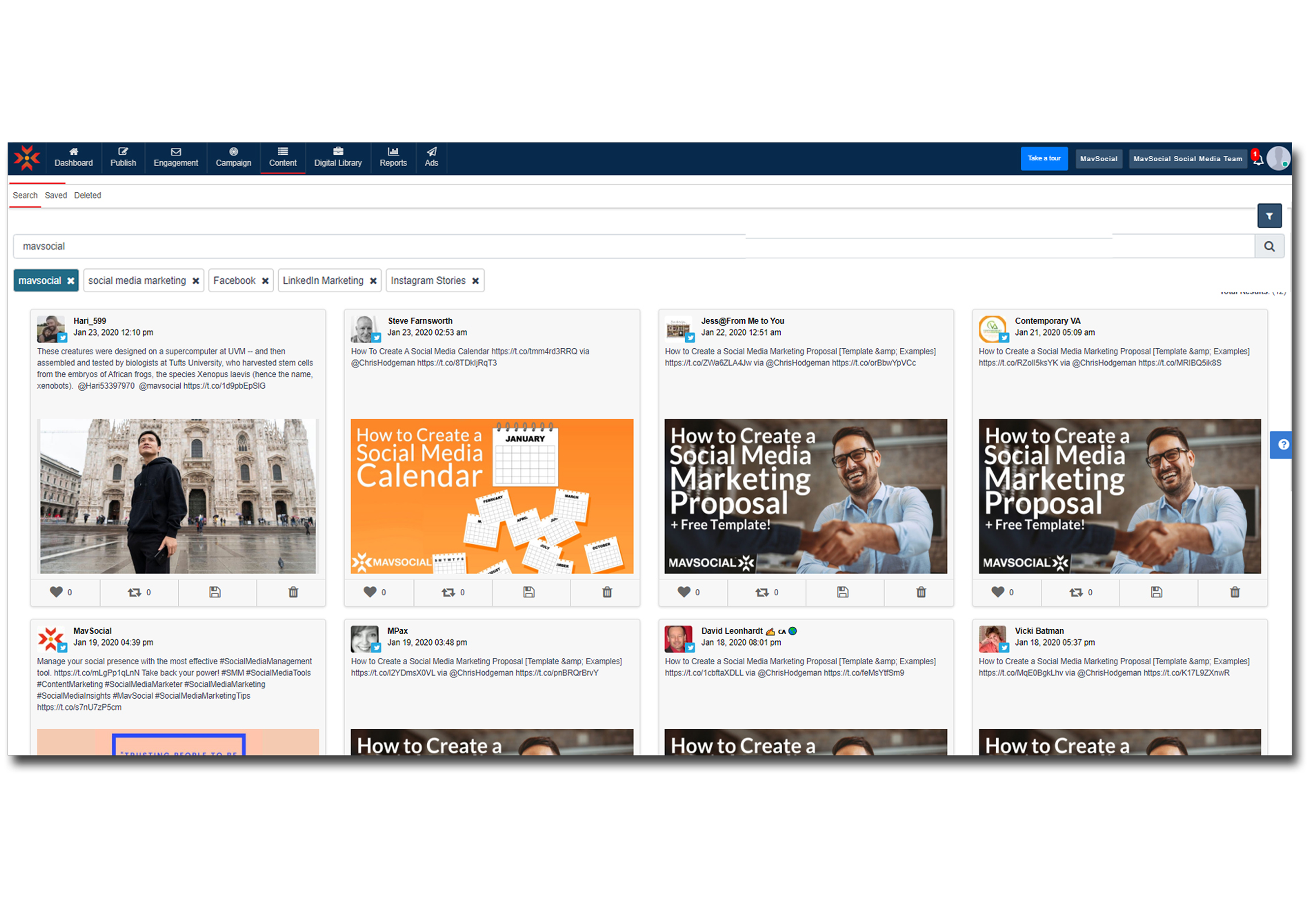Remove the Facebook keyword tag
Screen dimensions: 1307x924
[265, 281]
